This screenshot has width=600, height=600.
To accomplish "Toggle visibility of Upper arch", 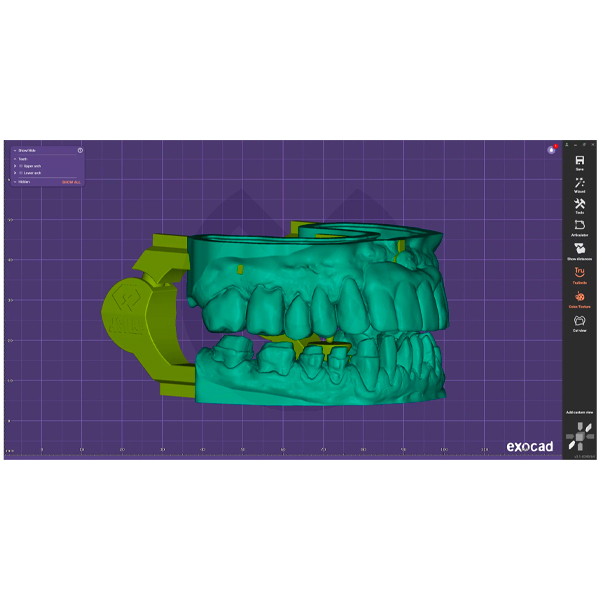I will tap(21, 165).
